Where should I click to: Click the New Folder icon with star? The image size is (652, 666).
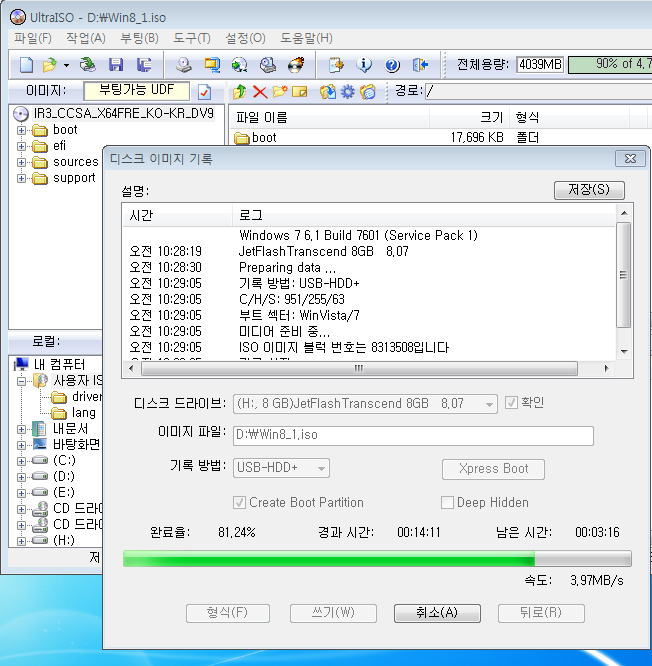(279, 91)
